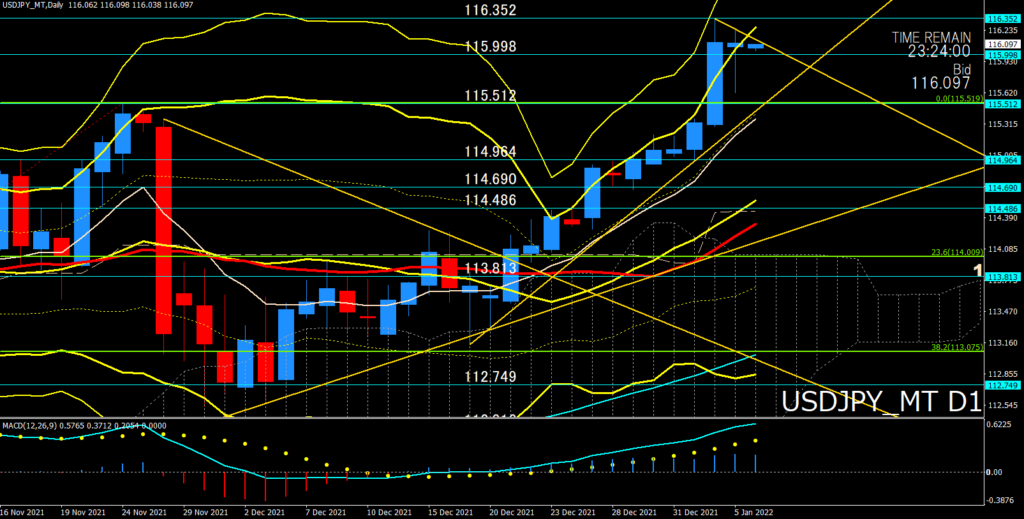This screenshot has width=1024, height=519.
Task: Click the cyan 115.512 price axis tag
Action: [1003, 104]
